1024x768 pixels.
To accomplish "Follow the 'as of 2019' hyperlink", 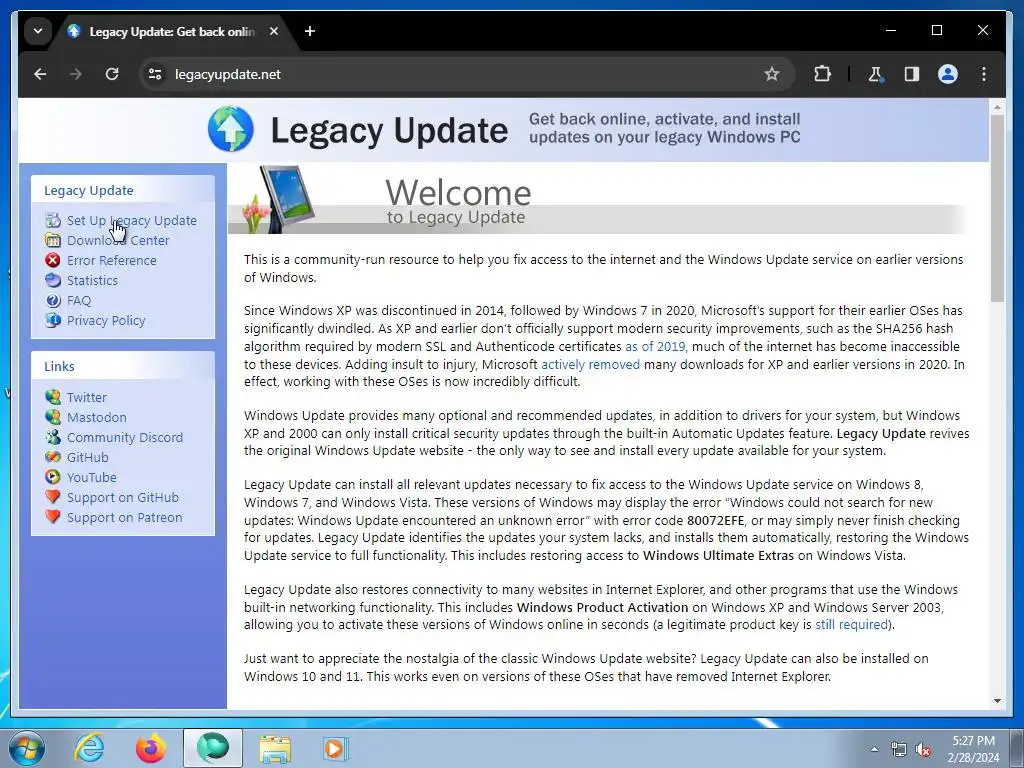I will 656,347.
